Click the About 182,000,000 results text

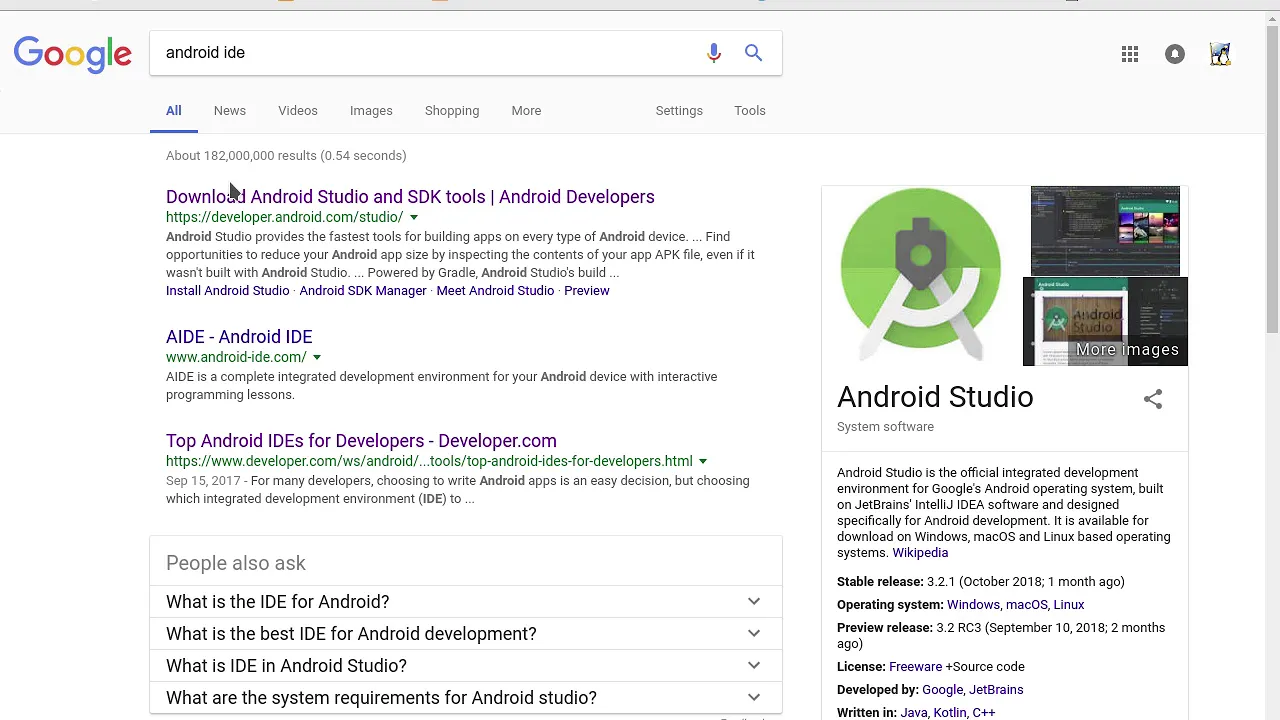point(286,156)
